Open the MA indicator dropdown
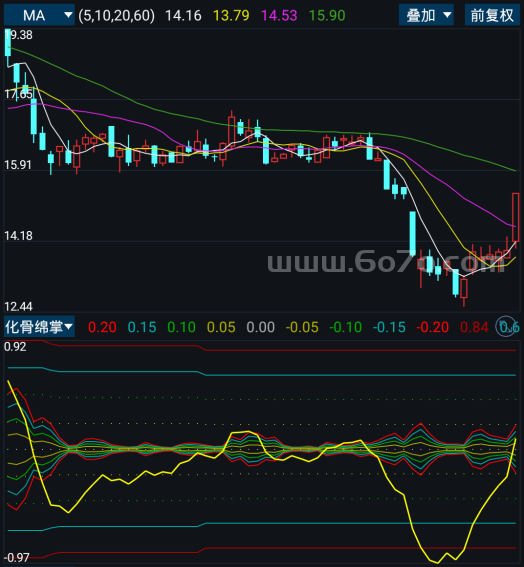Viewport: 524px width, 567px height. 39,15
